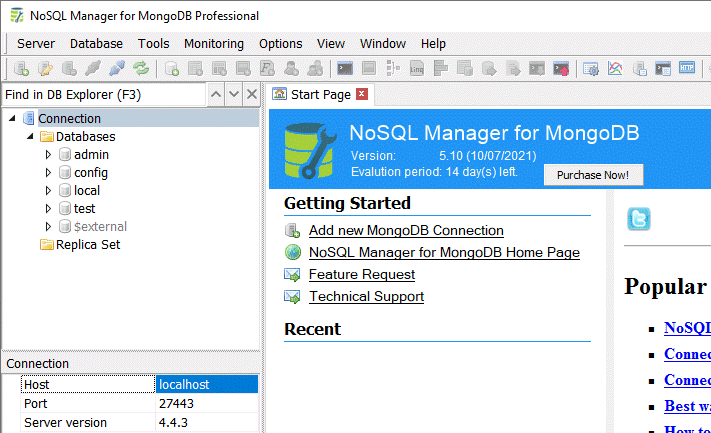Open the Tools menu
This screenshot has height=433, width=711.
coord(153,44)
